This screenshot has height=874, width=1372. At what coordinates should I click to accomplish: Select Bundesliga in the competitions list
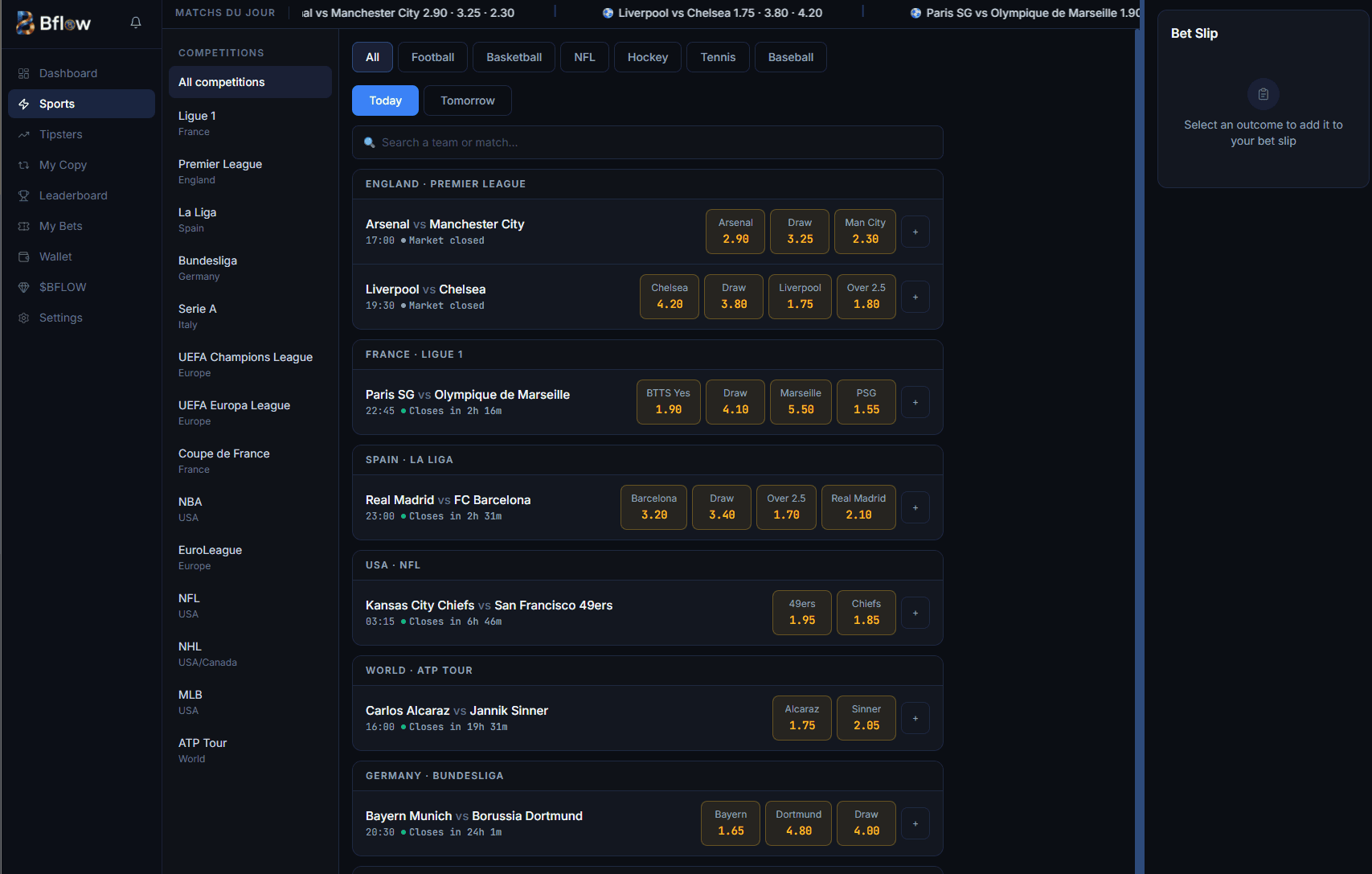[250, 268]
